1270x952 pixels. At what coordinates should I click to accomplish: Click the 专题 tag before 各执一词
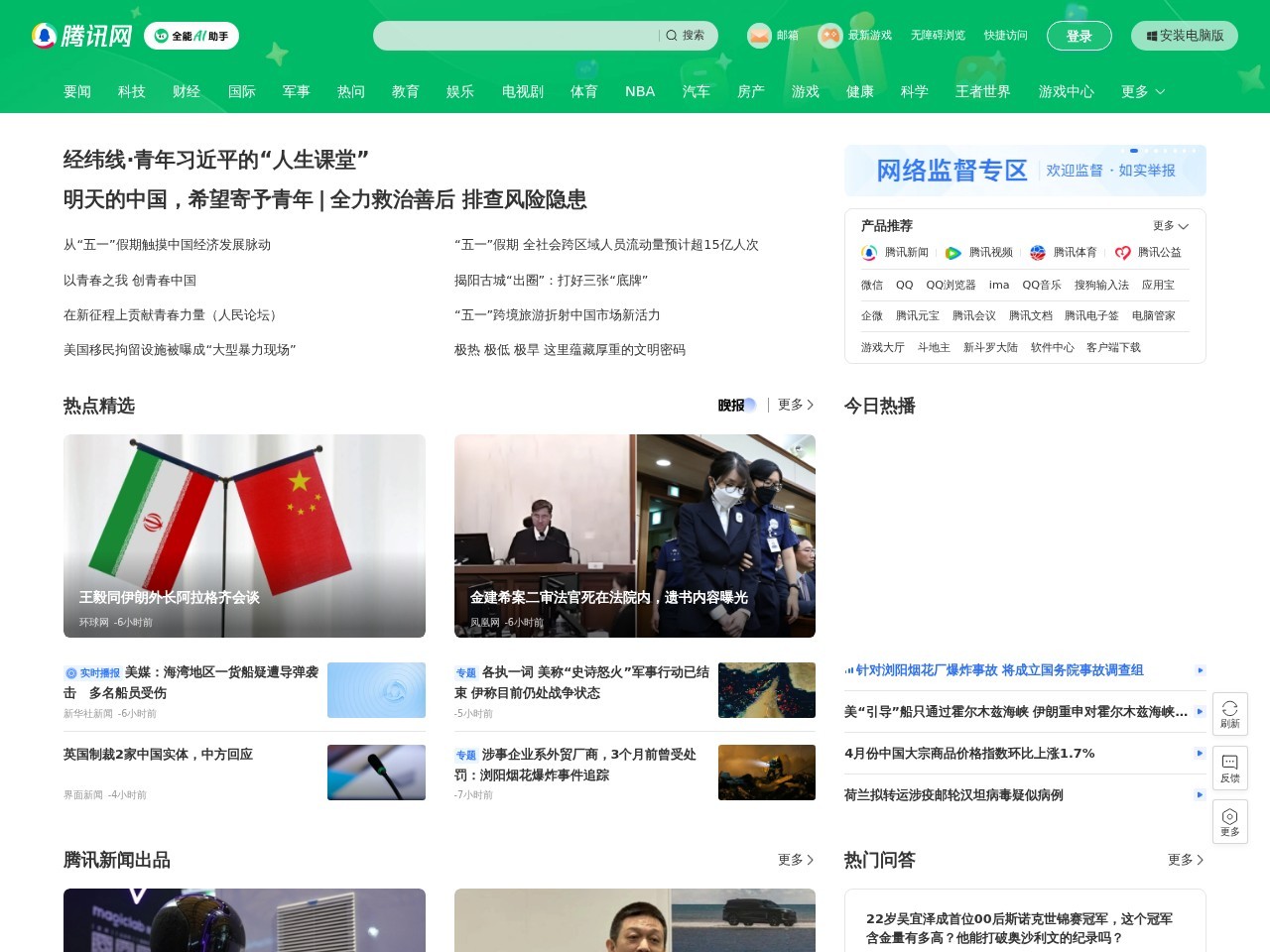click(466, 672)
